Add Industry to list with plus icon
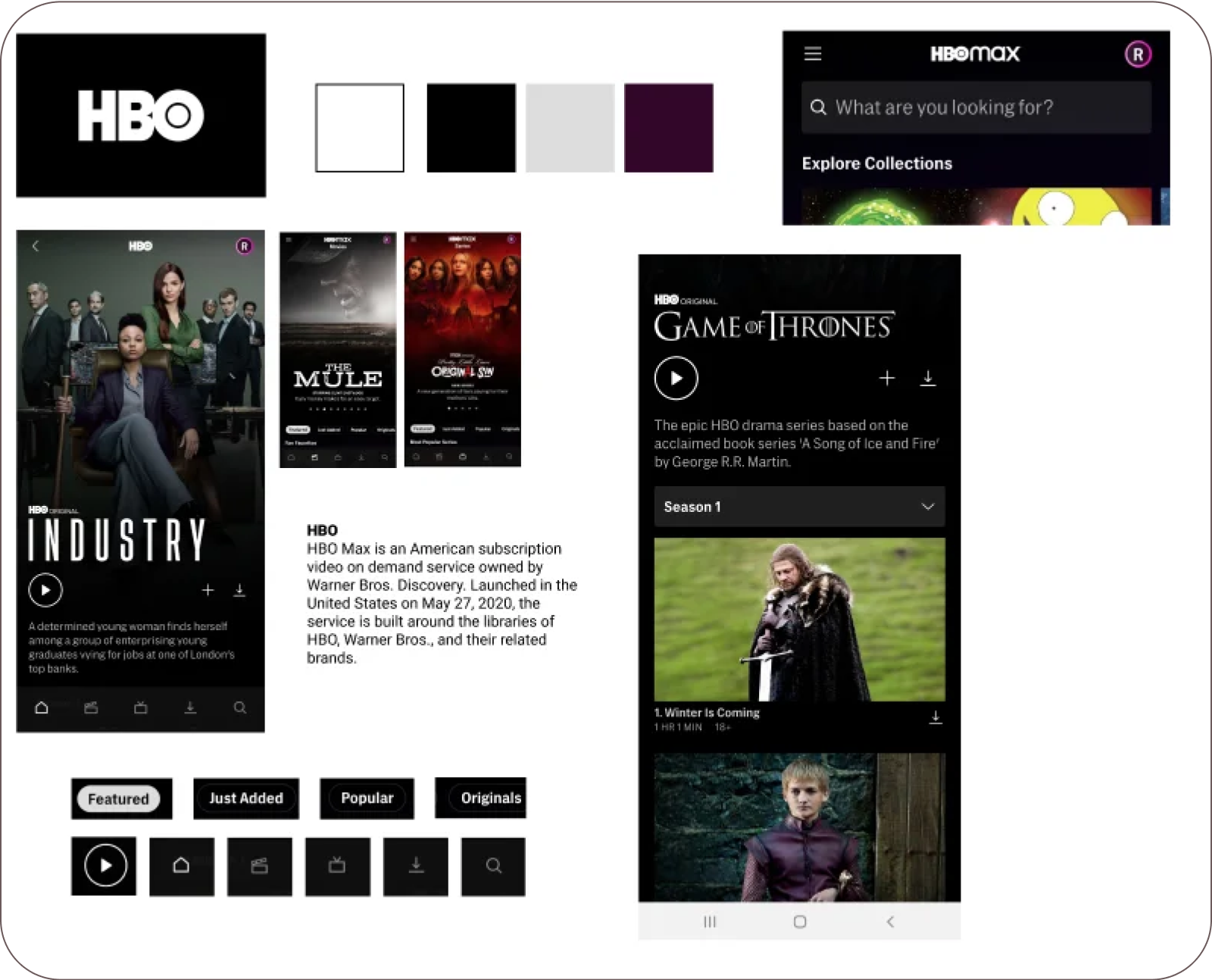Screen dimensions: 1212x980 click(x=208, y=590)
